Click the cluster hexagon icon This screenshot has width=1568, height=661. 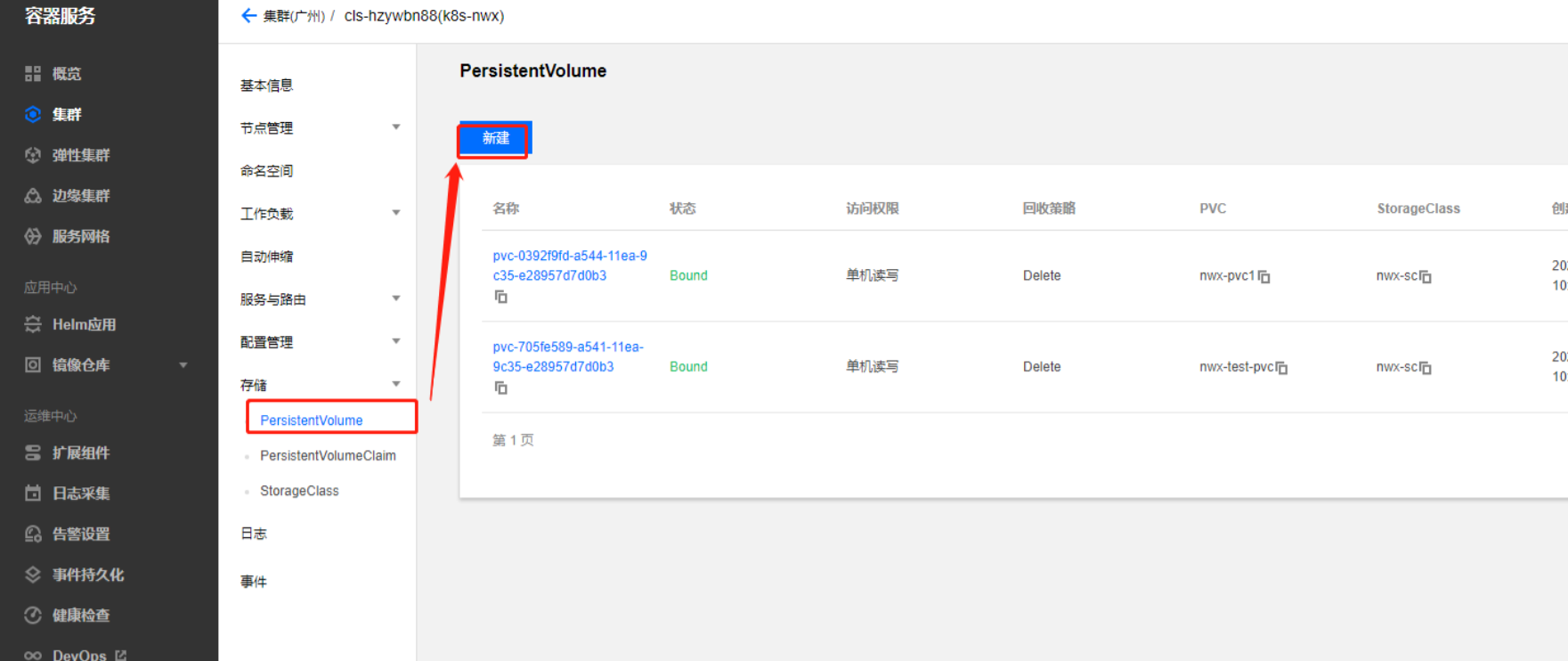(33, 114)
